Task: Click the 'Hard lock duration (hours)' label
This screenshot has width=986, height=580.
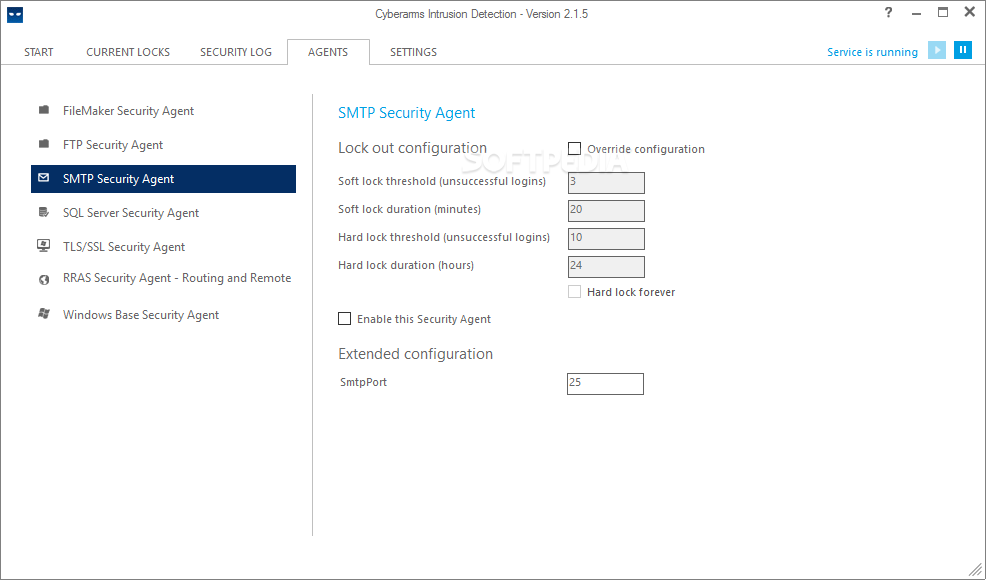Action: point(406,265)
